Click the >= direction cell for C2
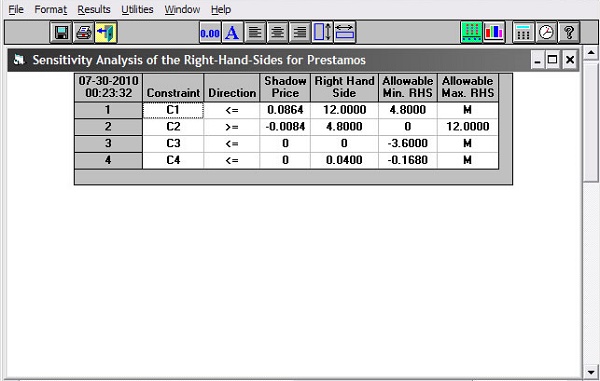The width and height of the screenshot is (600, 381). [x=232, y=127]
